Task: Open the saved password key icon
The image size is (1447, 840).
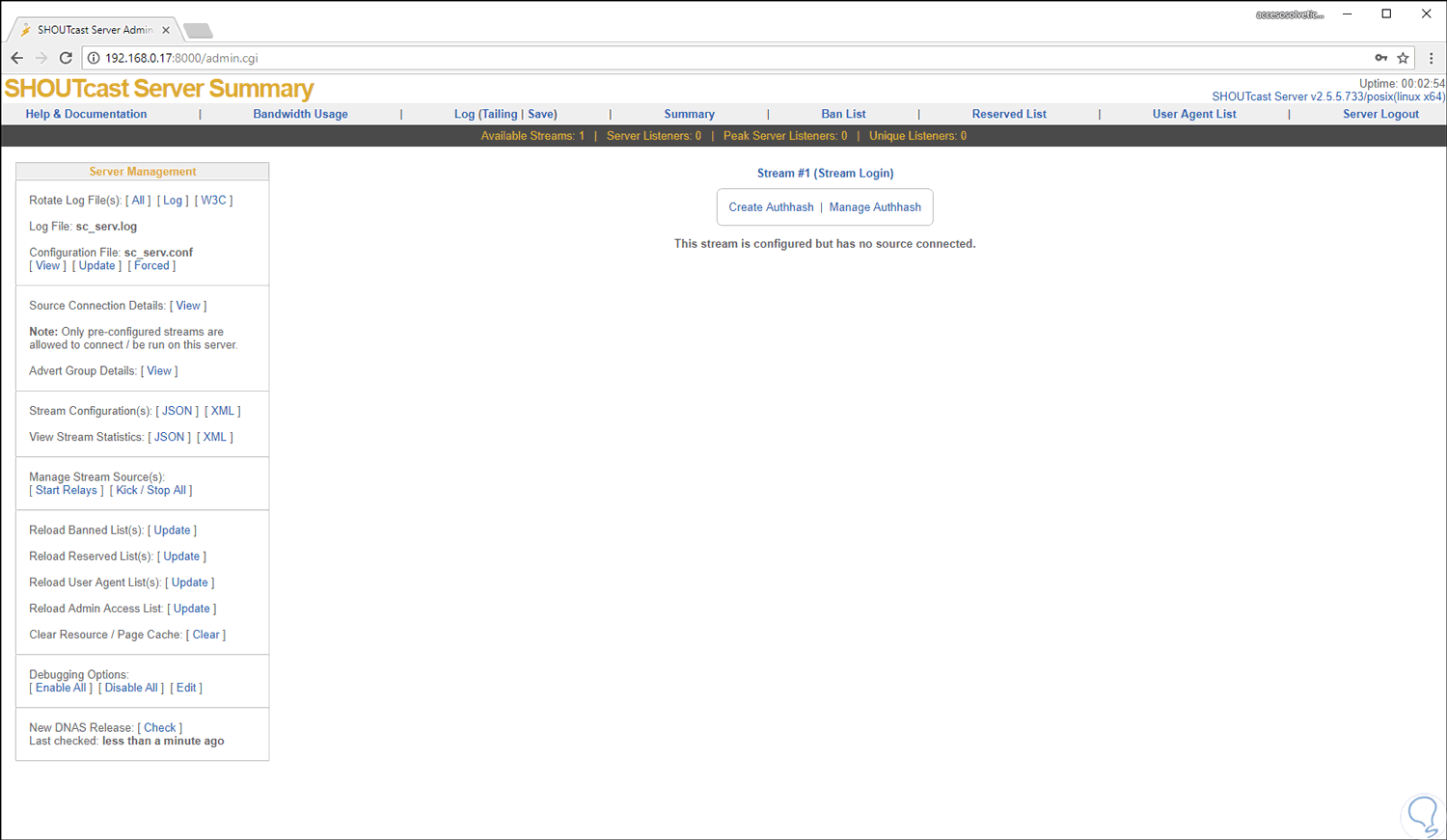Action: 1381,58
